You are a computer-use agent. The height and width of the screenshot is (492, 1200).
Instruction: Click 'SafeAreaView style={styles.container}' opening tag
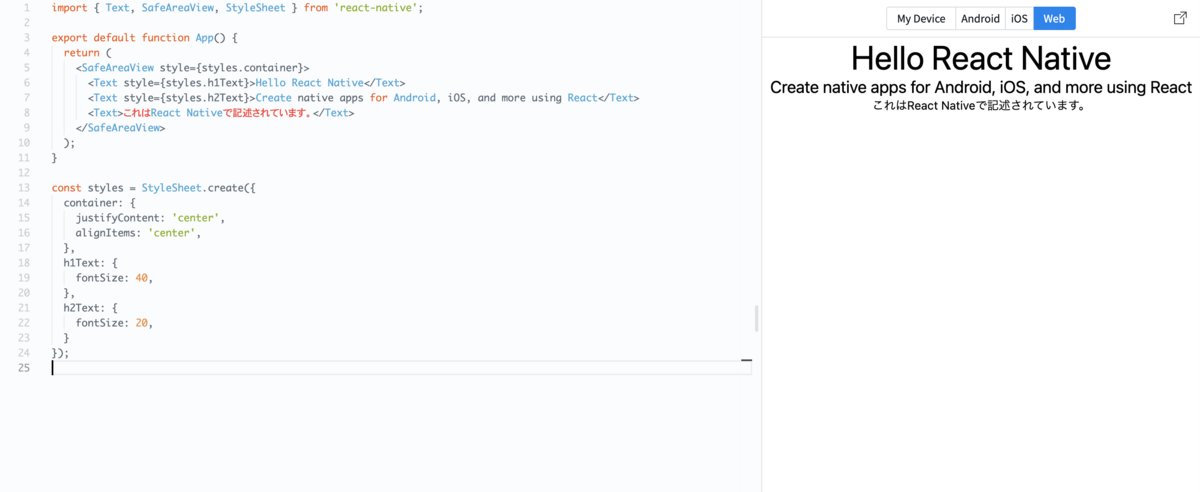pos(192,67)
